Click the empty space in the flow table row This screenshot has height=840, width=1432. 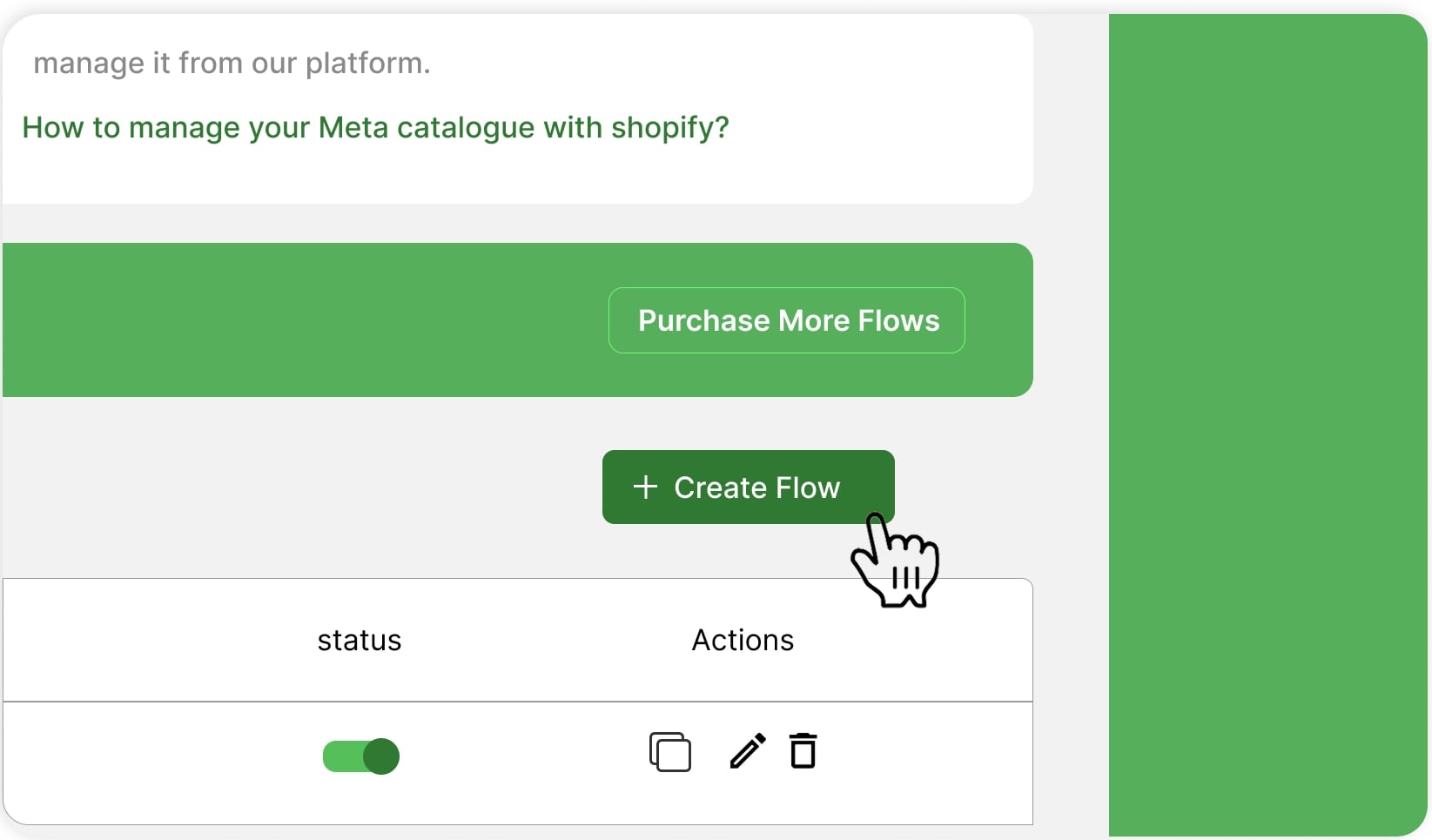pos(157,762)
